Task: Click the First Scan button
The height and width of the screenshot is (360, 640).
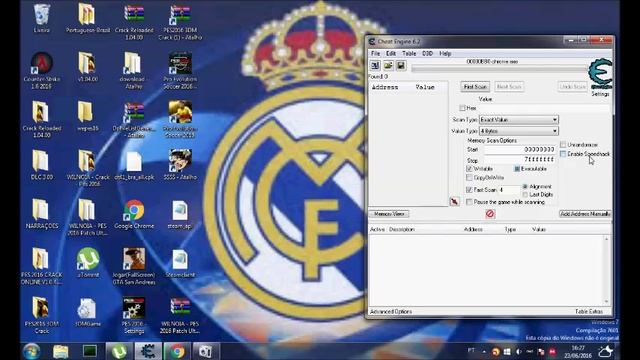Action: coord(475,87)
